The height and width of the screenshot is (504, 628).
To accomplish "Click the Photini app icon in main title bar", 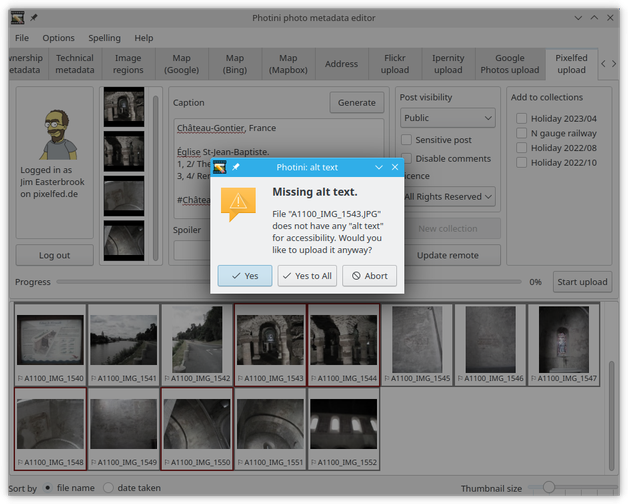I will [x=17, y=18].
